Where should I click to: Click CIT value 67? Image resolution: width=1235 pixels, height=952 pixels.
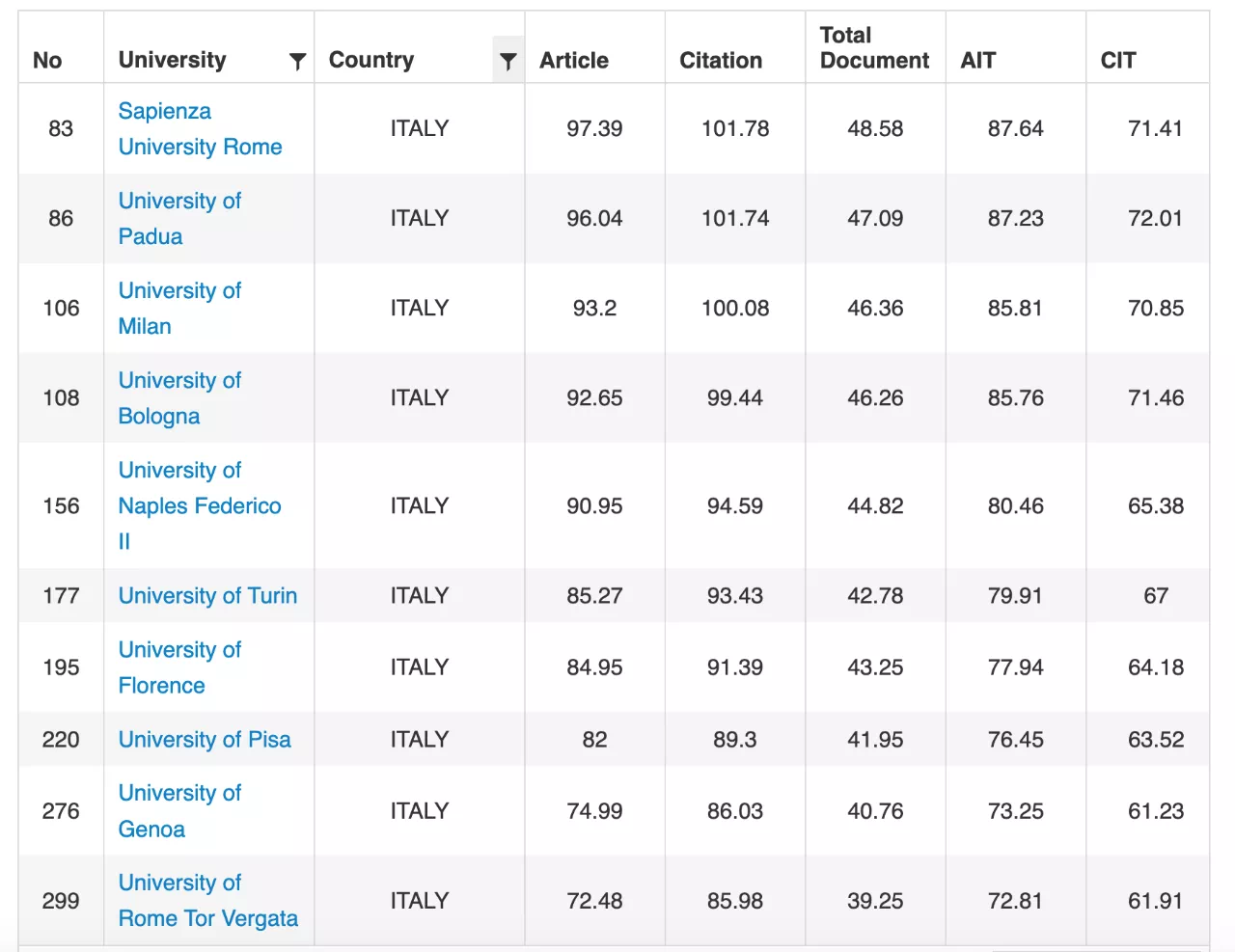tap(1156, 595)
